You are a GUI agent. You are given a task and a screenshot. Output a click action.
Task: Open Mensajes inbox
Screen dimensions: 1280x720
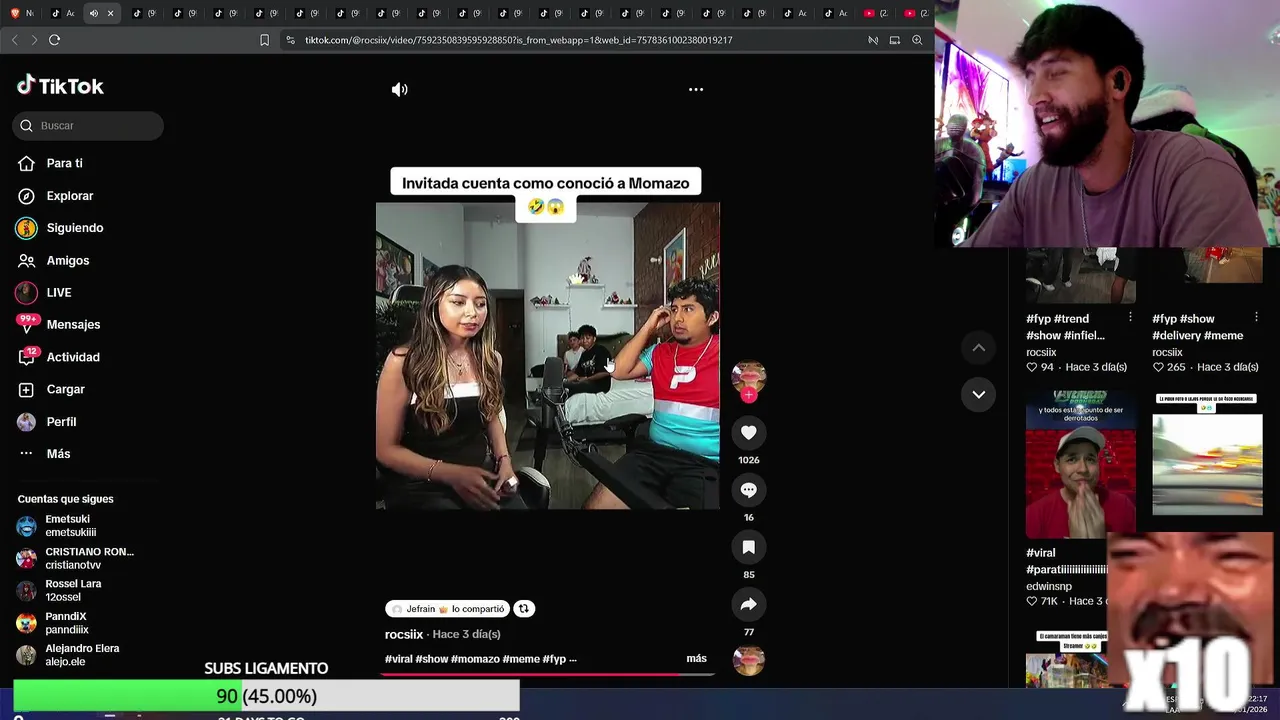click(73, 324)
